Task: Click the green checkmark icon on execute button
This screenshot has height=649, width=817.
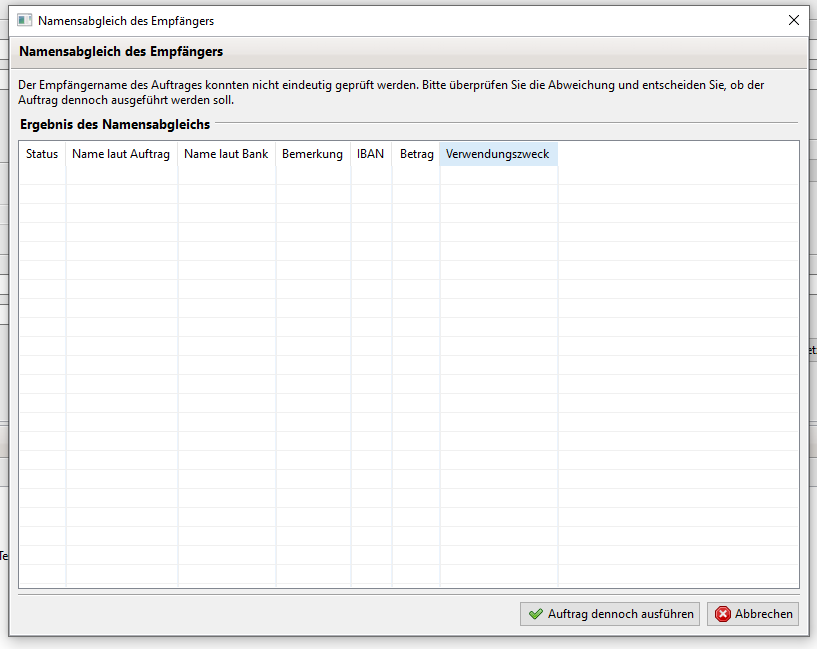Action: tap(536, 614)
